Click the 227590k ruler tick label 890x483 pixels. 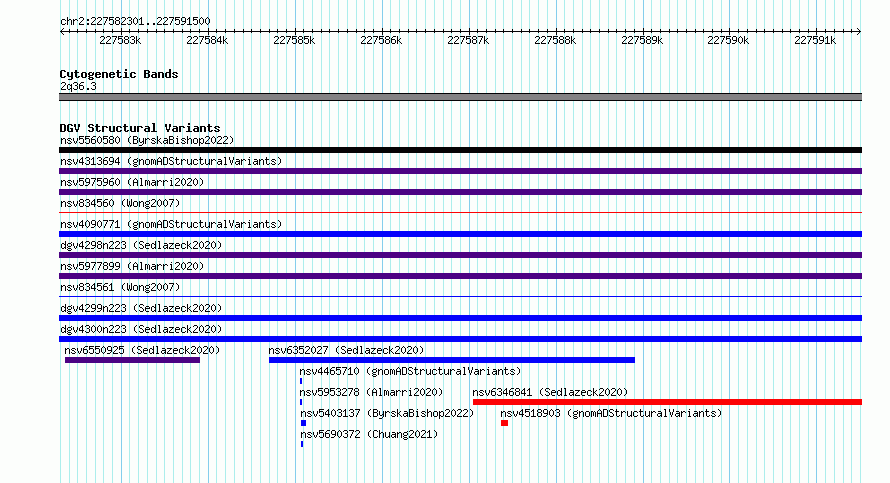728,40
